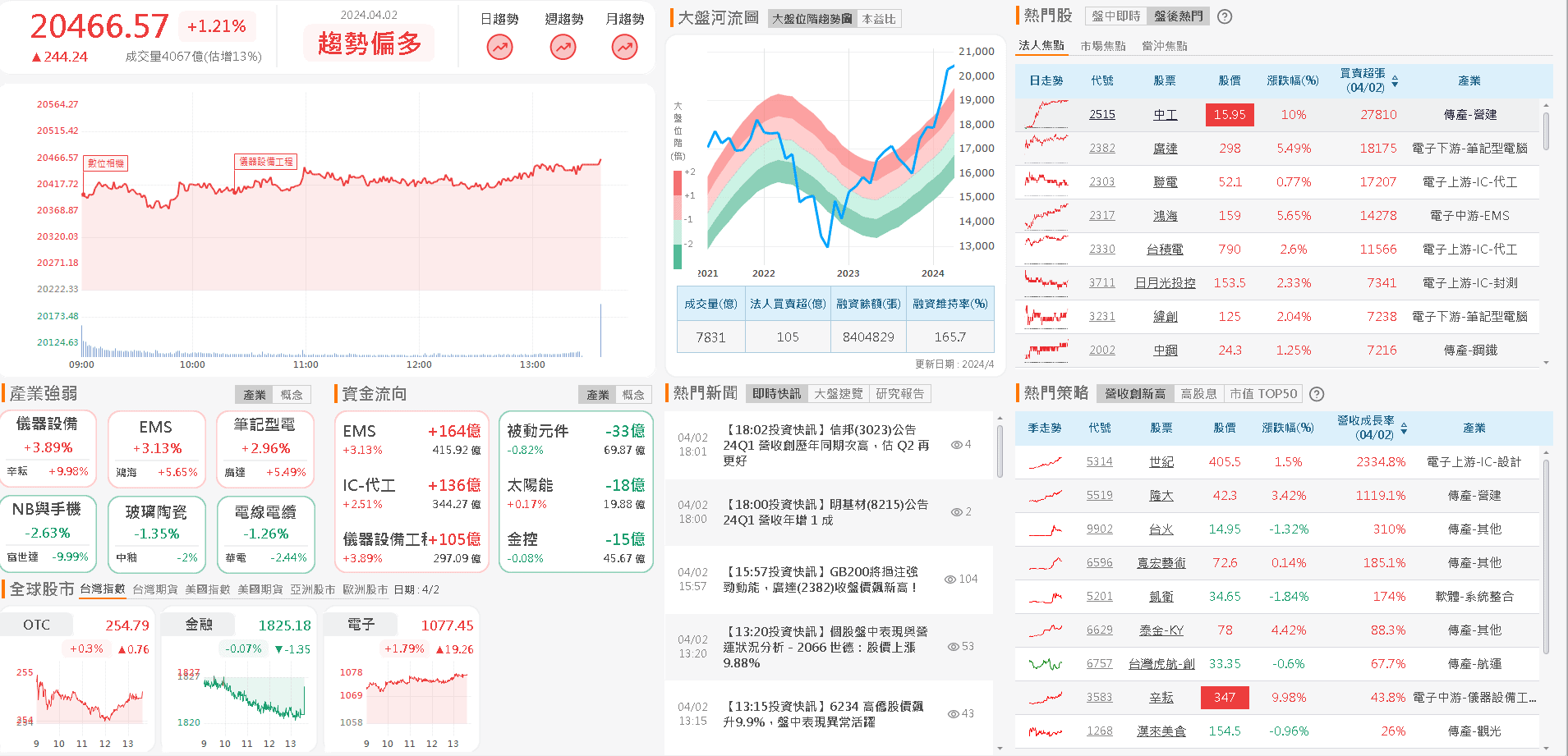
Task: Switch 大盤河流圖 to 本益比 view
Action: click(878, 19)
